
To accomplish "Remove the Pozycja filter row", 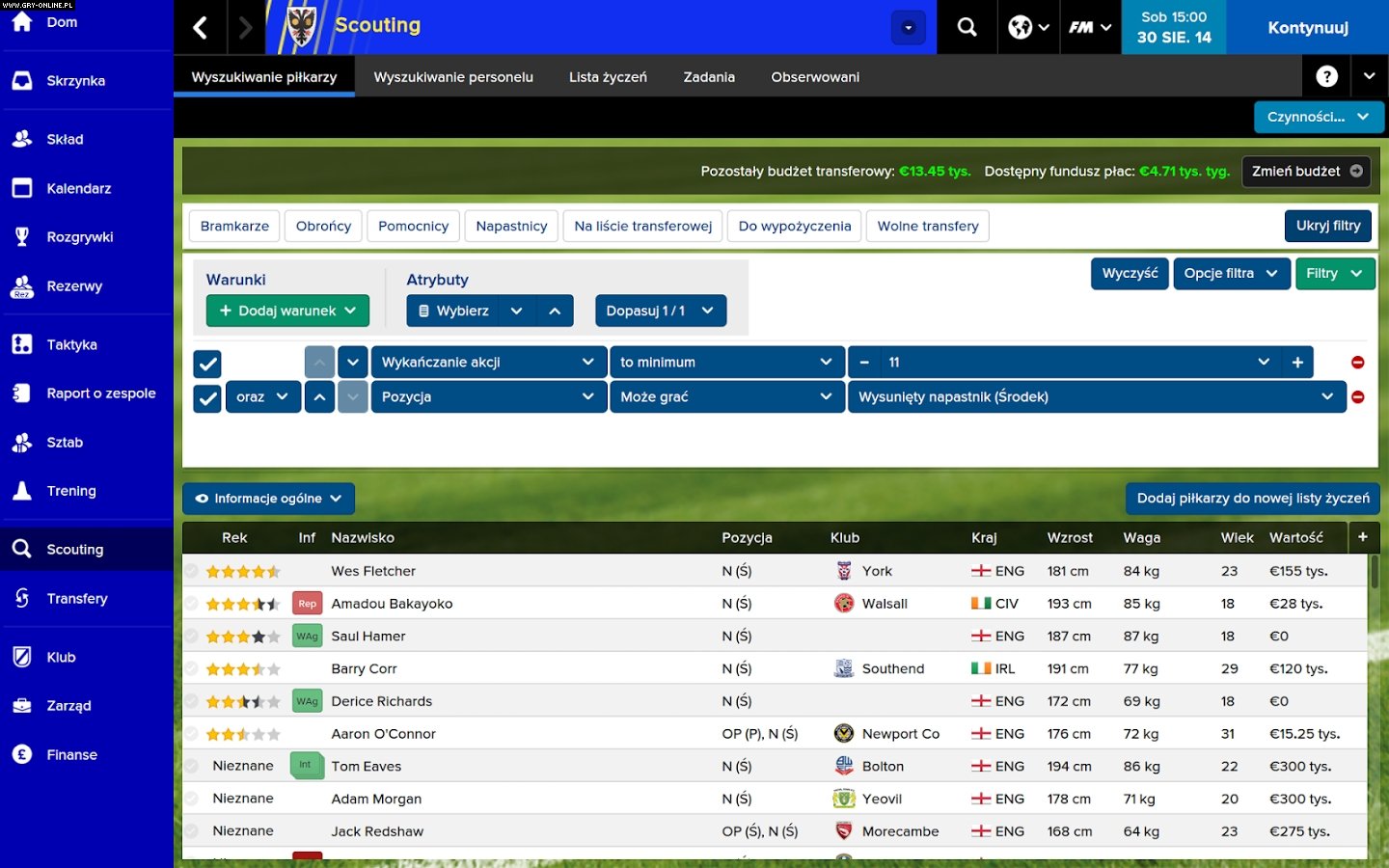I will [1358, 396].
